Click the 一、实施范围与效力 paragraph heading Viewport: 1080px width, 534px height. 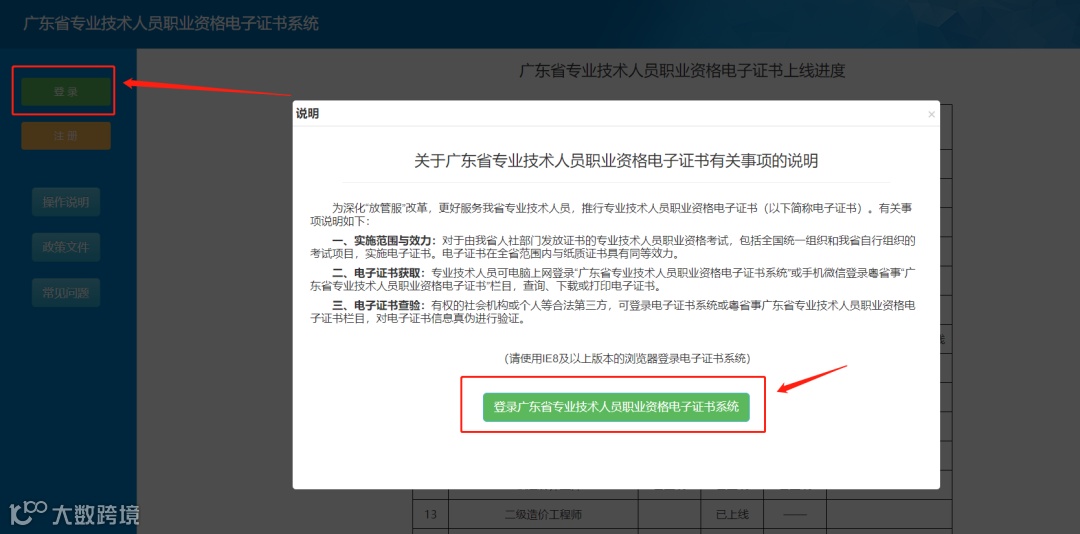pyautogui.click(x=384, y=240)
